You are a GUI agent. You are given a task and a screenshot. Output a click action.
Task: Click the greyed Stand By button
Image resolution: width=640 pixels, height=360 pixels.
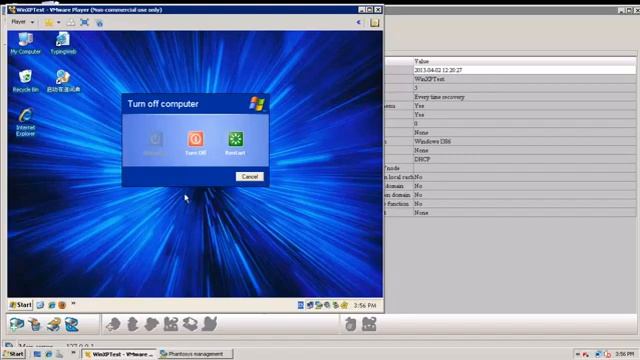coord(155,143)
